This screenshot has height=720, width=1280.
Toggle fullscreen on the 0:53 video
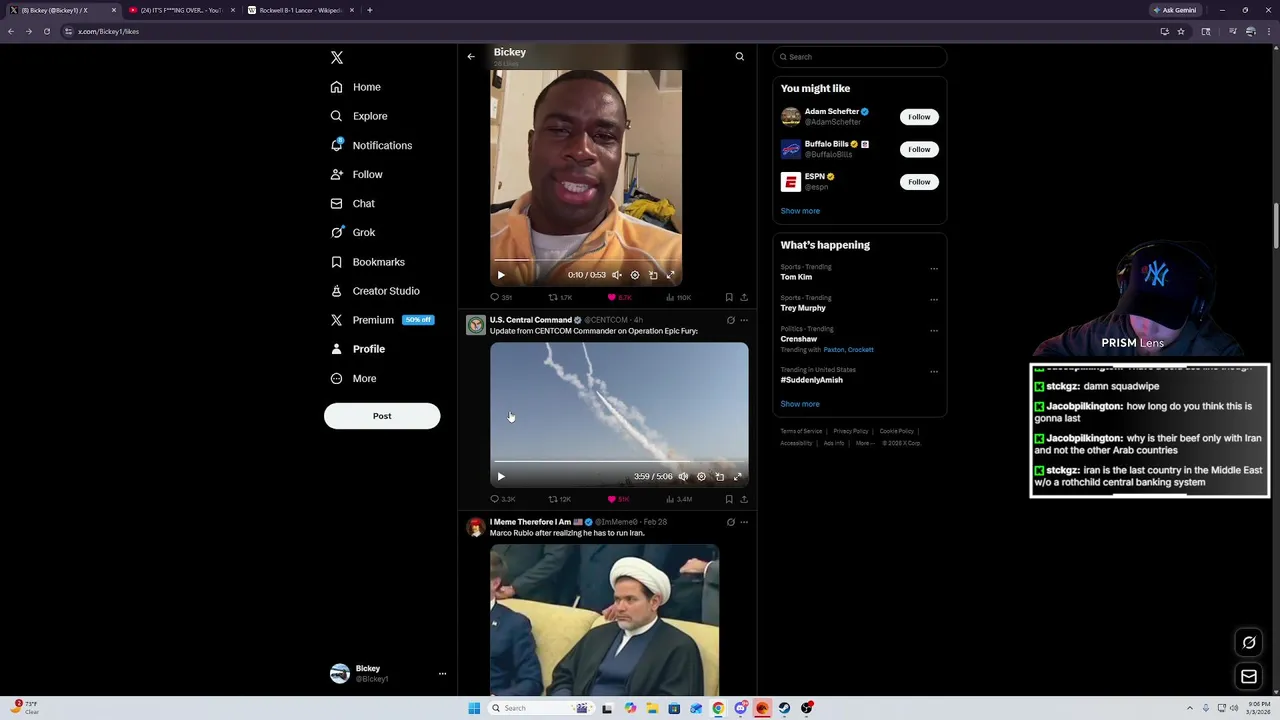coord(671,275)
